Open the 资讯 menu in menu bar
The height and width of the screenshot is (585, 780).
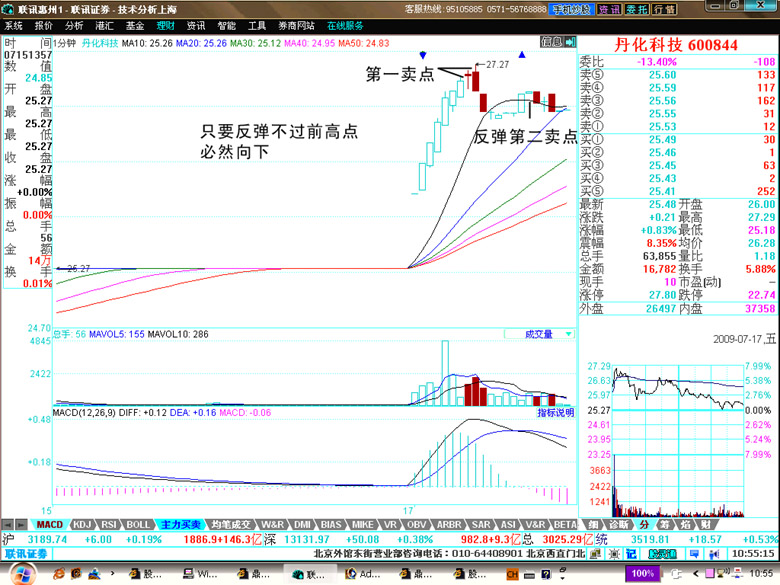[x=196, y=26]
